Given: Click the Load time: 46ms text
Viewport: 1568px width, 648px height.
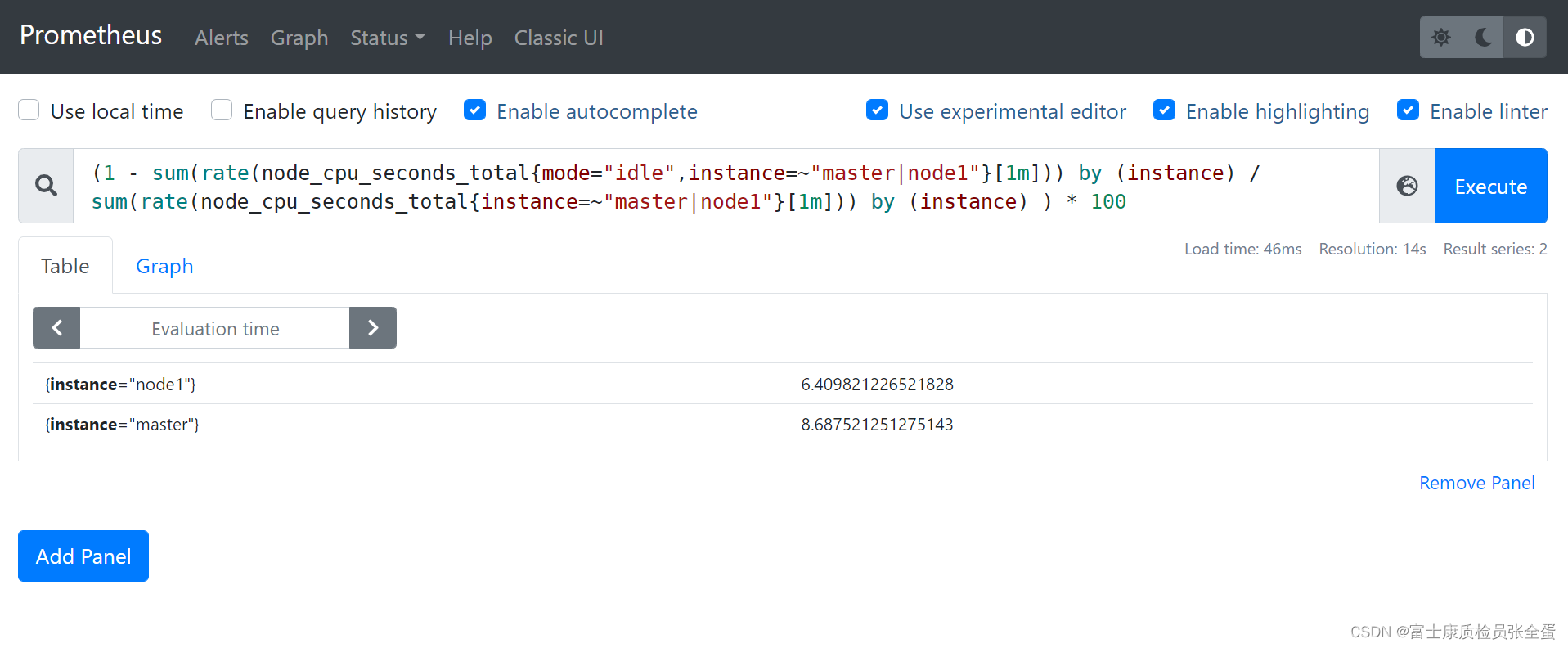Looking at the screenshot, I should [1242, 249].
